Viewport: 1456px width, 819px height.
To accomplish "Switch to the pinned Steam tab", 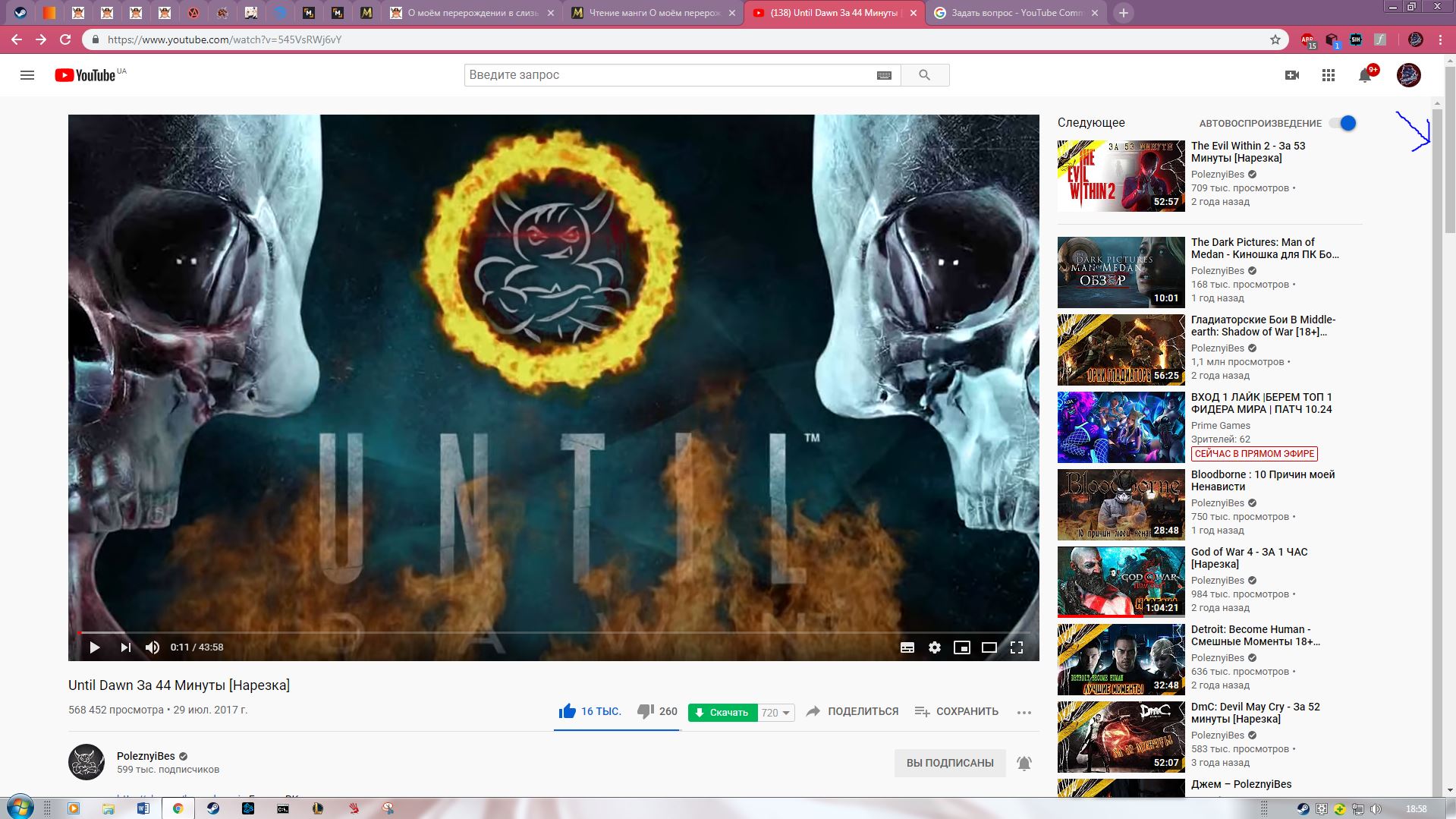I will (20, 13).
